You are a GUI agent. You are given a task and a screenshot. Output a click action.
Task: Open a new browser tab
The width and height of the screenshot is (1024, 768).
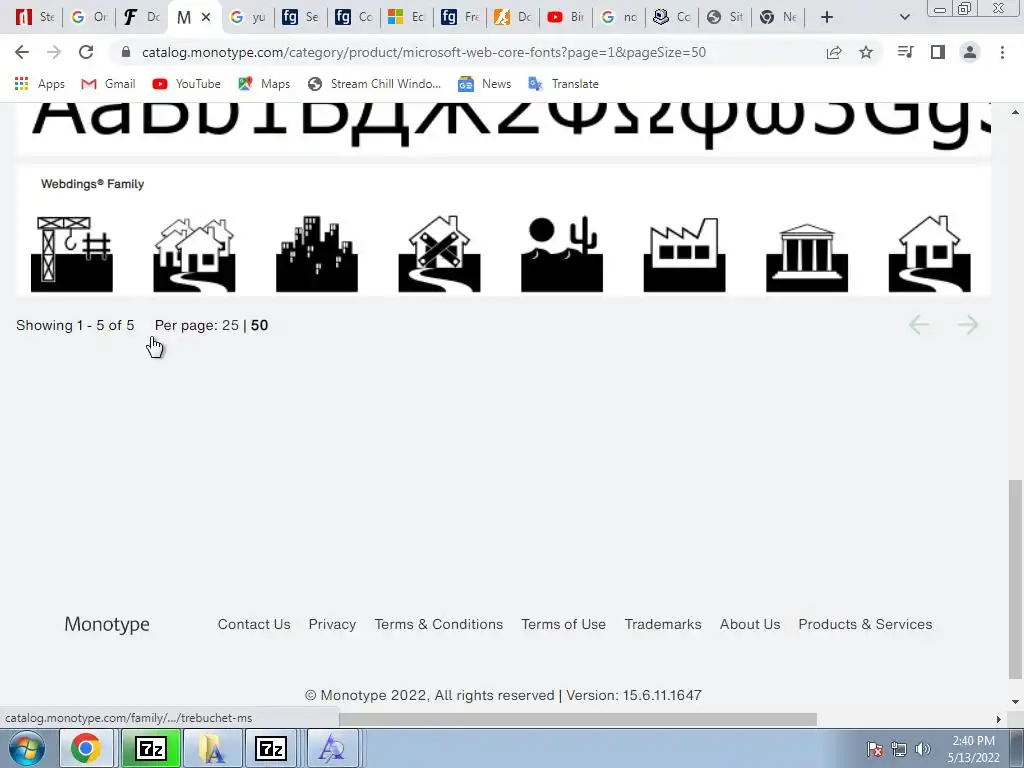tap(827, 17)
